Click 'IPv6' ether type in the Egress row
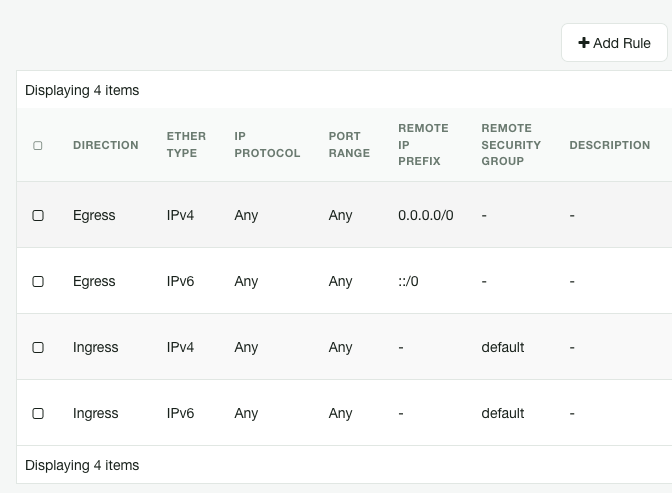Viewport: 672px width, 493px height. (x=180, y=281)
